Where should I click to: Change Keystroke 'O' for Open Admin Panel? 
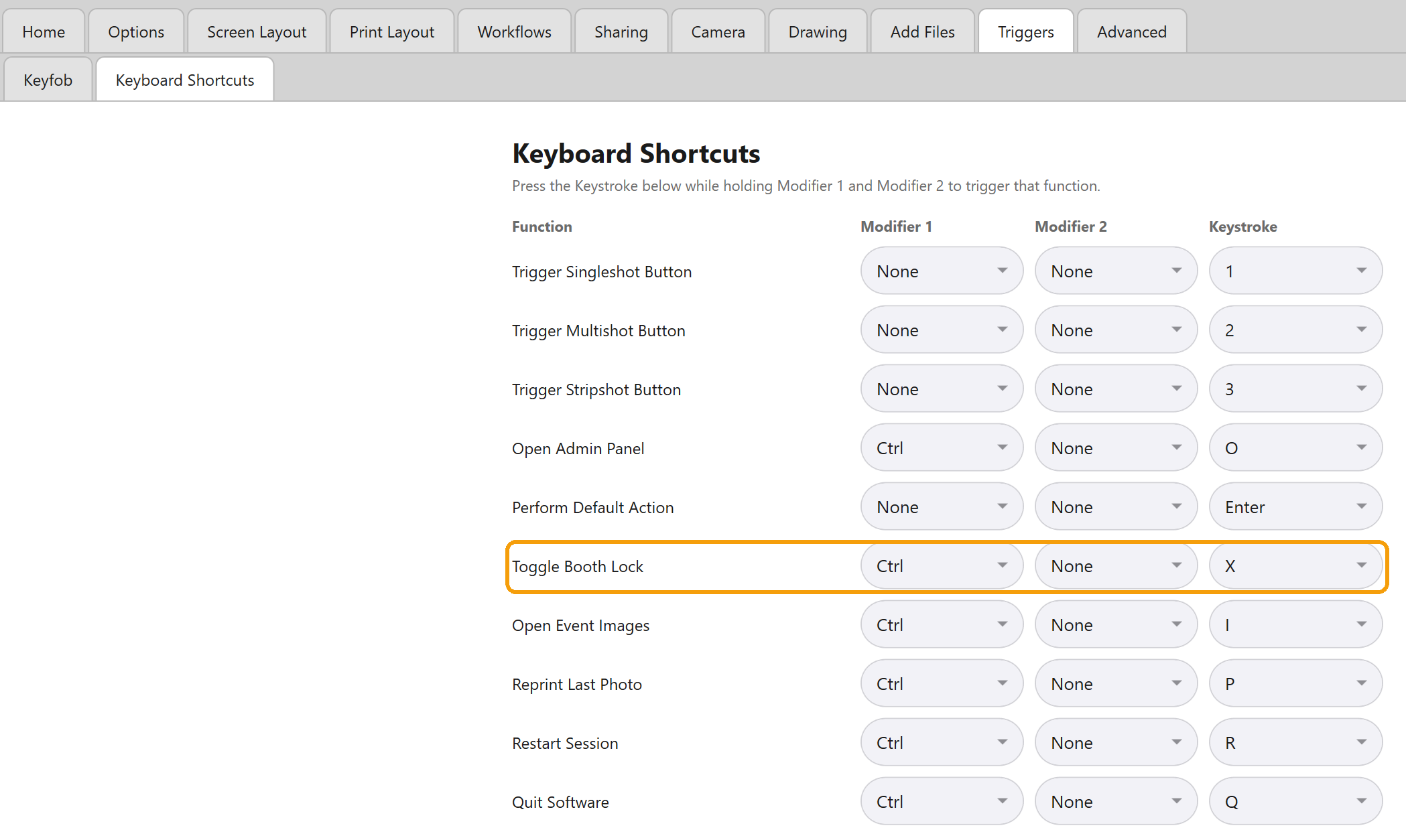click(x=1295, y=447)
